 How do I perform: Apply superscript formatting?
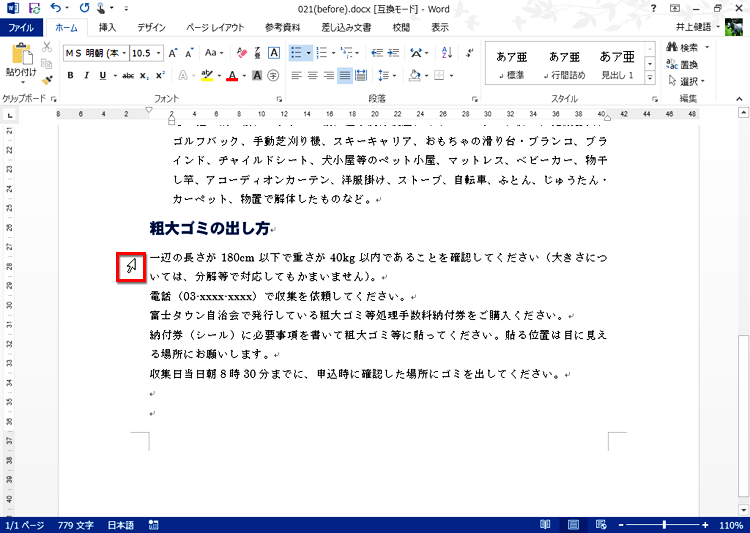point(160,76)
